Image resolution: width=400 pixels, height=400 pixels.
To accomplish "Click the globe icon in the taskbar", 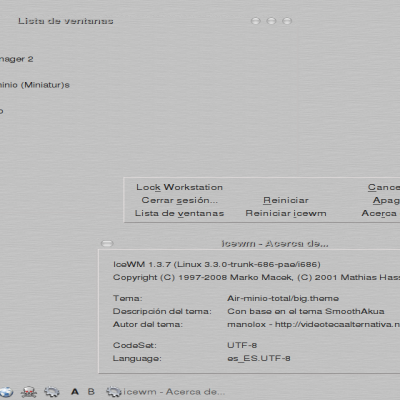I will (x=6, y=392).
